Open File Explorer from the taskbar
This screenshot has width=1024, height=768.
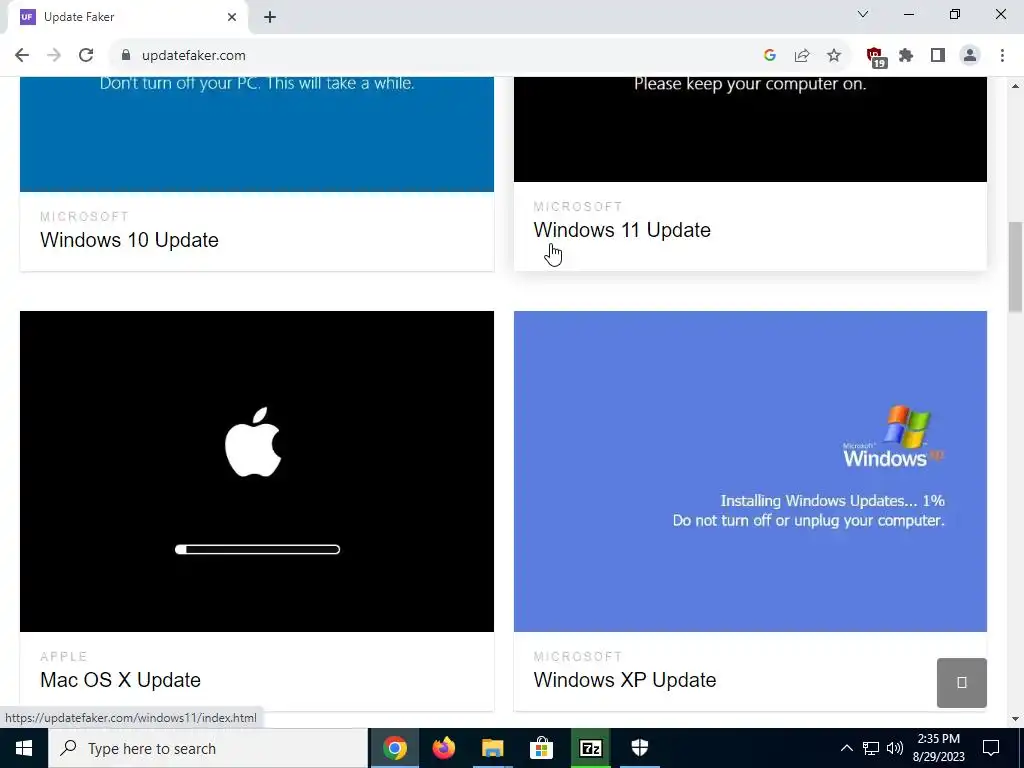(x=492, y=748)
